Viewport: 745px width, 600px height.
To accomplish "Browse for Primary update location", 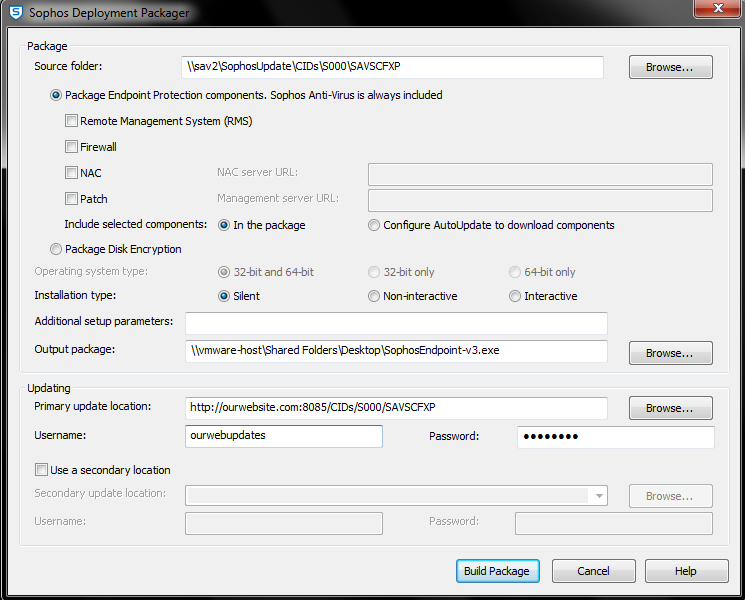I will [x=670, y=408].
